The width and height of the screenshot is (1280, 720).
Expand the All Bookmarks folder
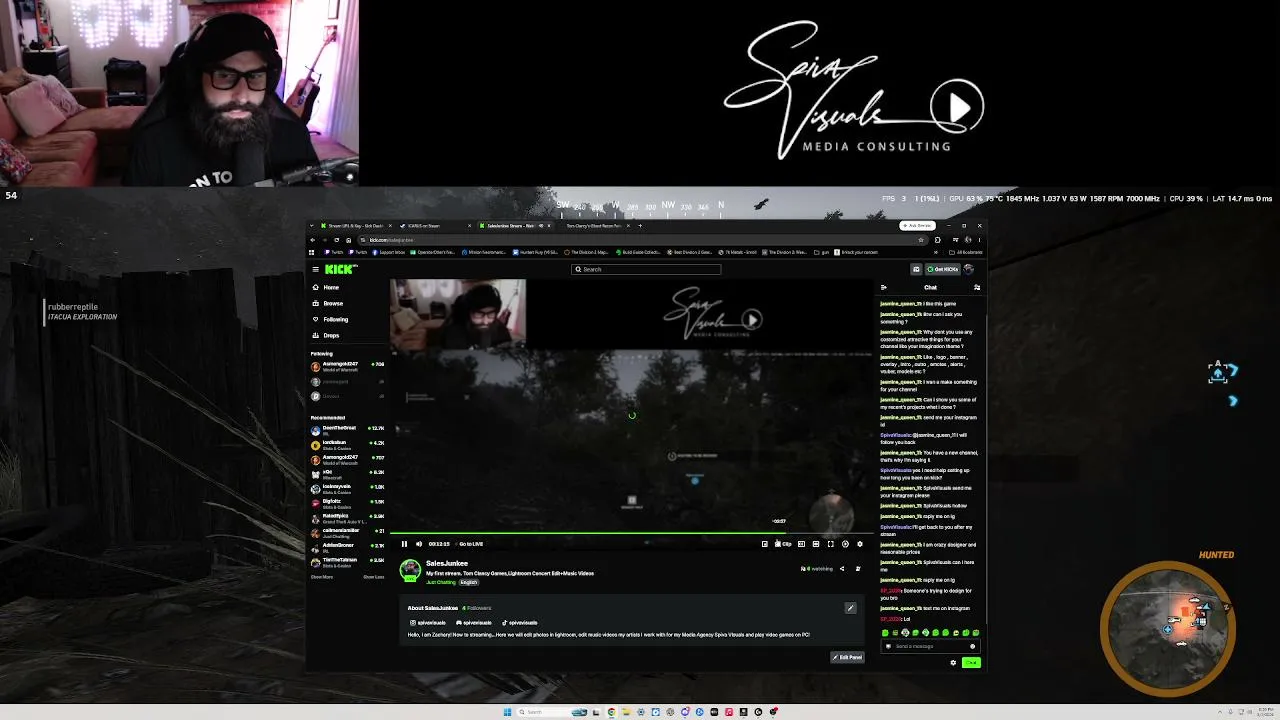coord(967,252)
